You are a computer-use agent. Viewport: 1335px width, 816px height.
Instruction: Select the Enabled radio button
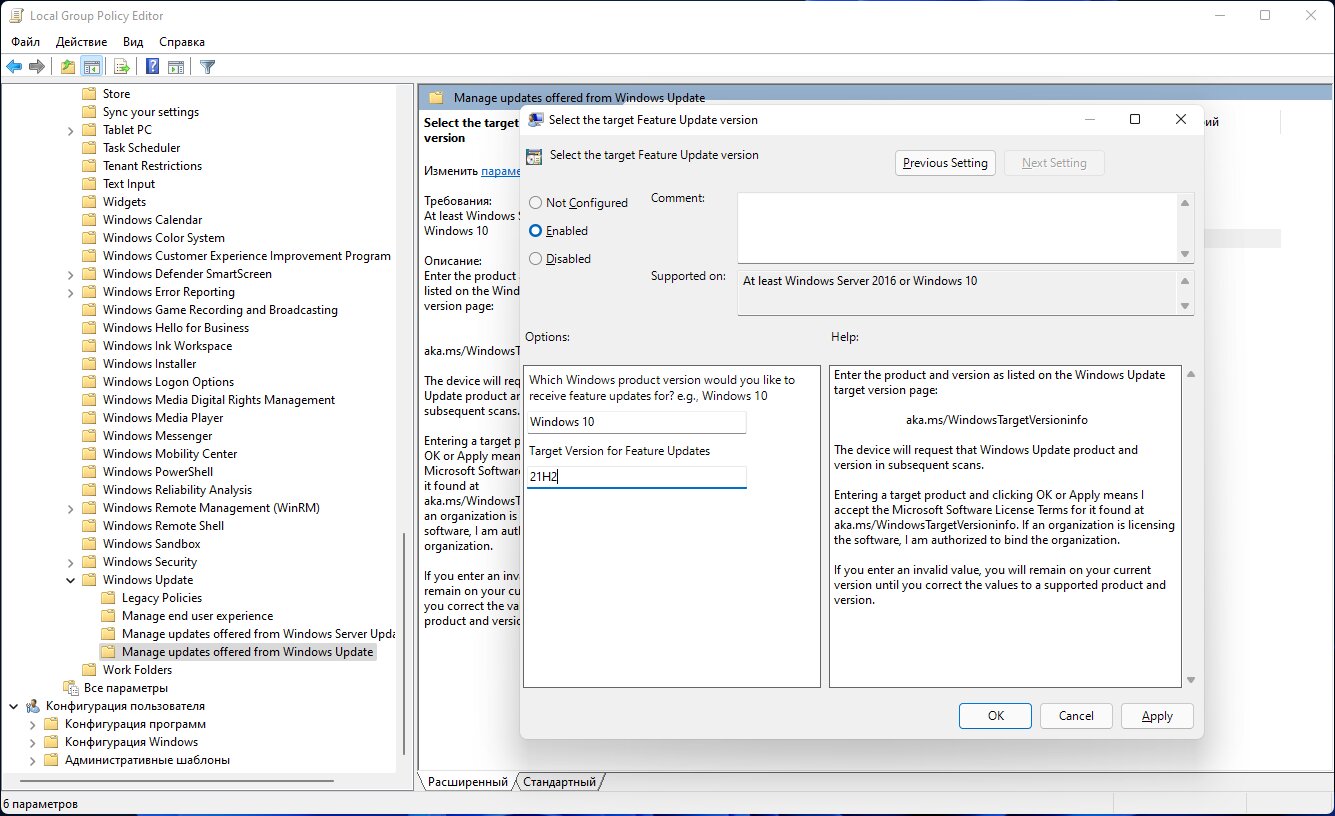click(536, 231)
